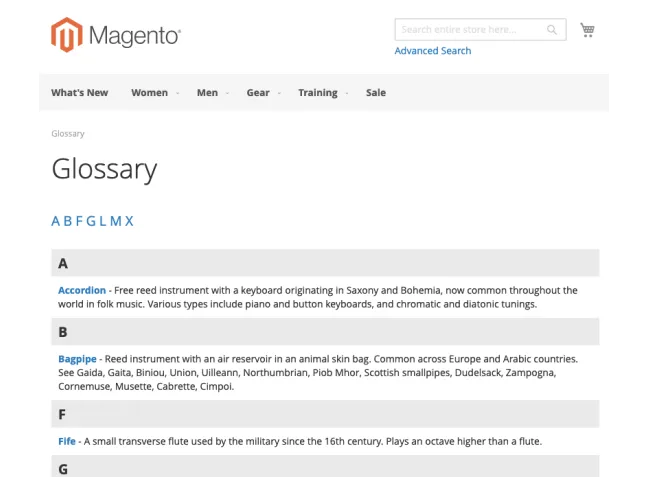Image resolution: width=648 pixels, height=477 pixels.
Task: Jump to letter F in the glossary index
Action: 79,221
